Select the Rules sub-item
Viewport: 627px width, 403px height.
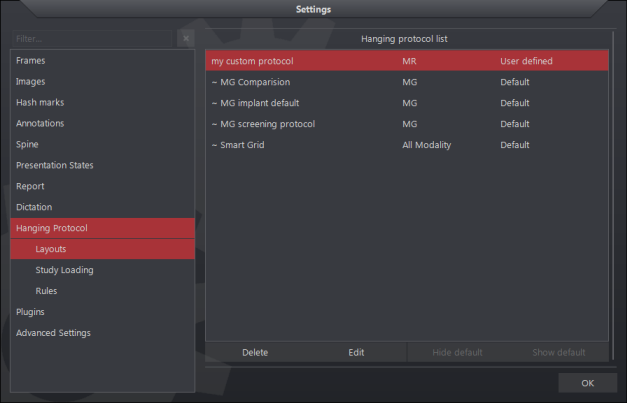coord(46,291)
